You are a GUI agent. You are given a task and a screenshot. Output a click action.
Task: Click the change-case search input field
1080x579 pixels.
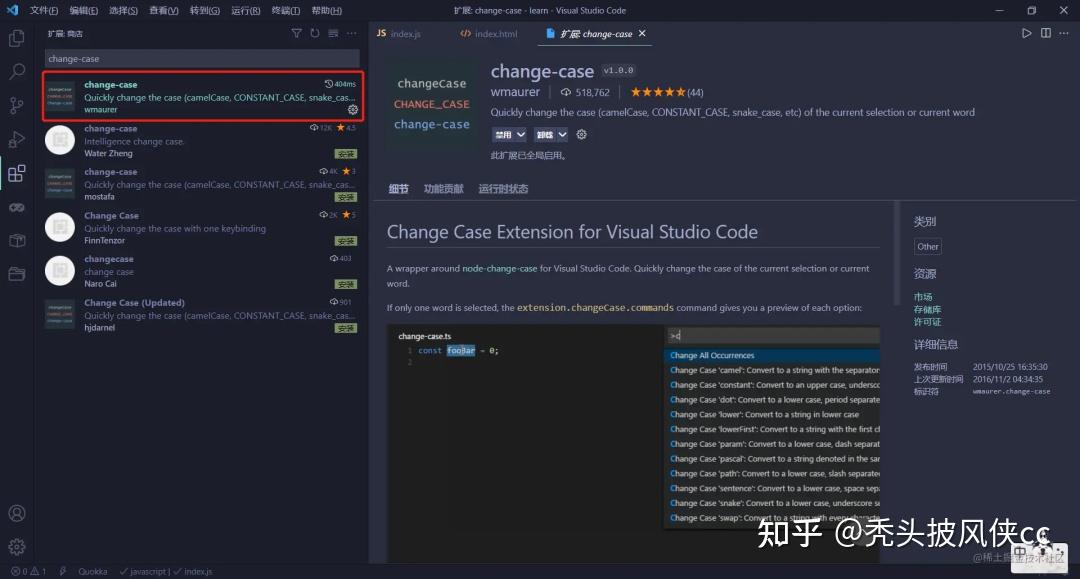[202, 59]
